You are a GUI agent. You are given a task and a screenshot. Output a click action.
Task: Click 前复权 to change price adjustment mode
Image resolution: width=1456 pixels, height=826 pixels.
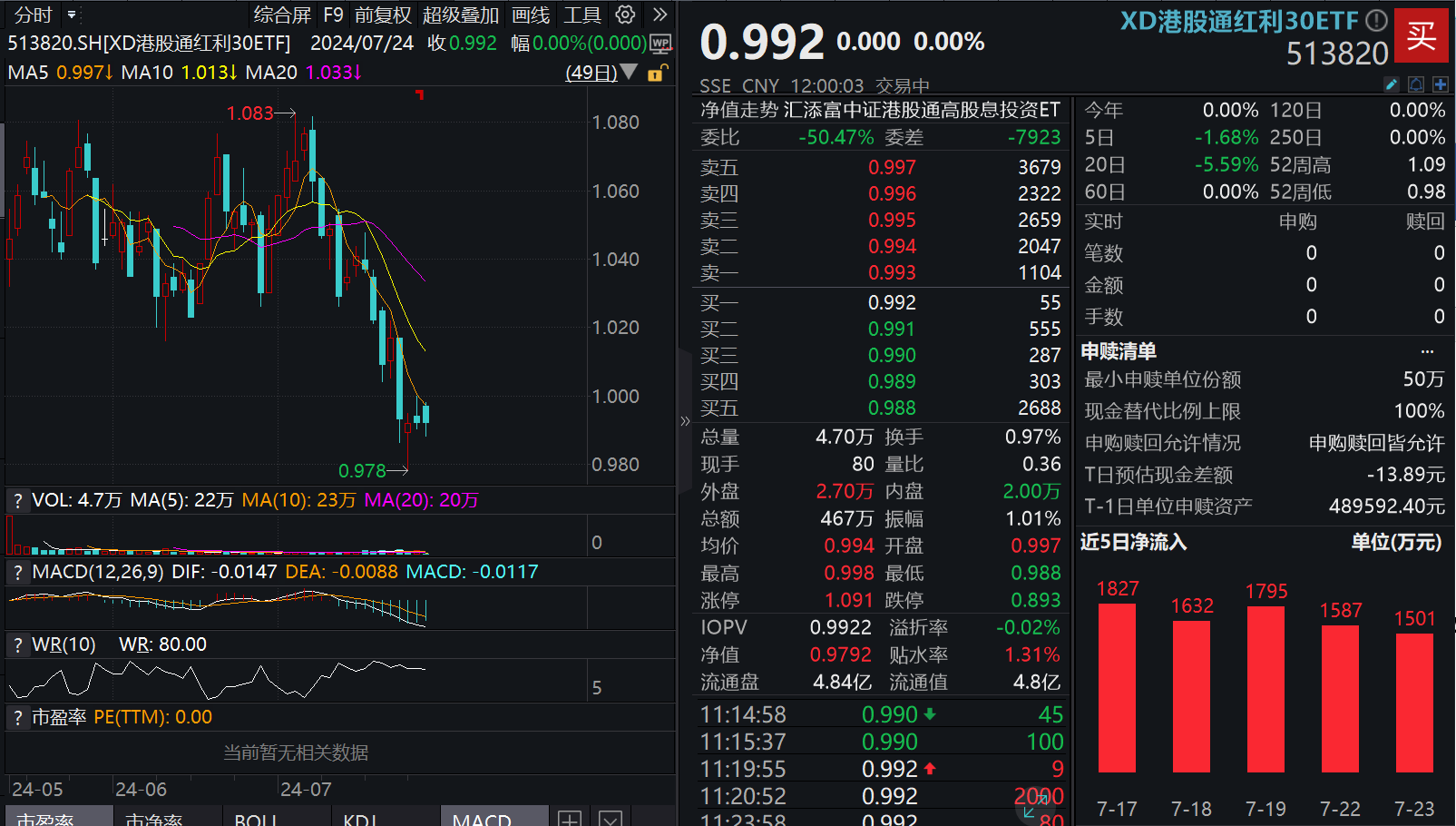click(385, 15)
